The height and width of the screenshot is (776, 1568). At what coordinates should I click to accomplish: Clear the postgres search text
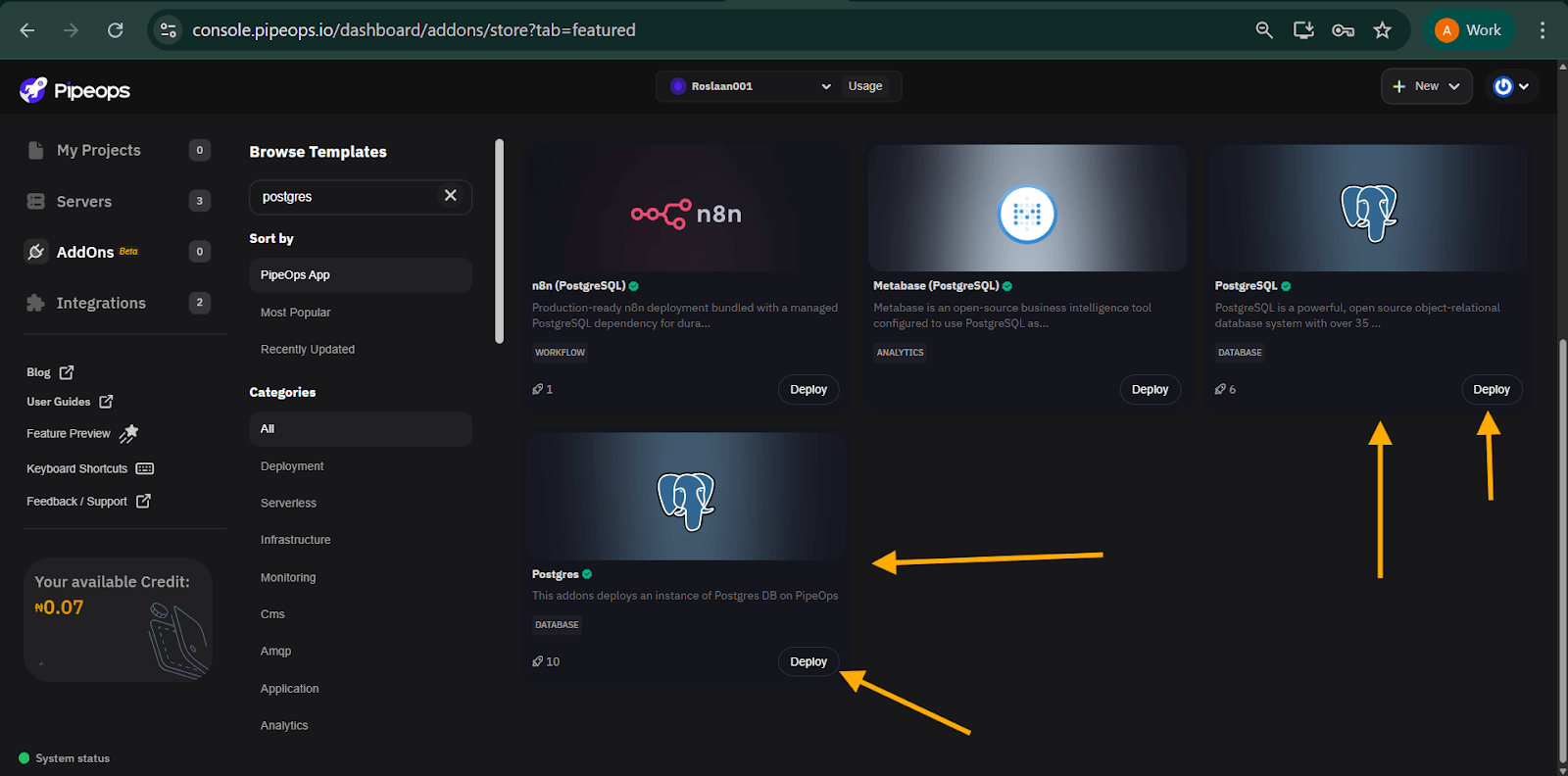(x=451, y=196)
